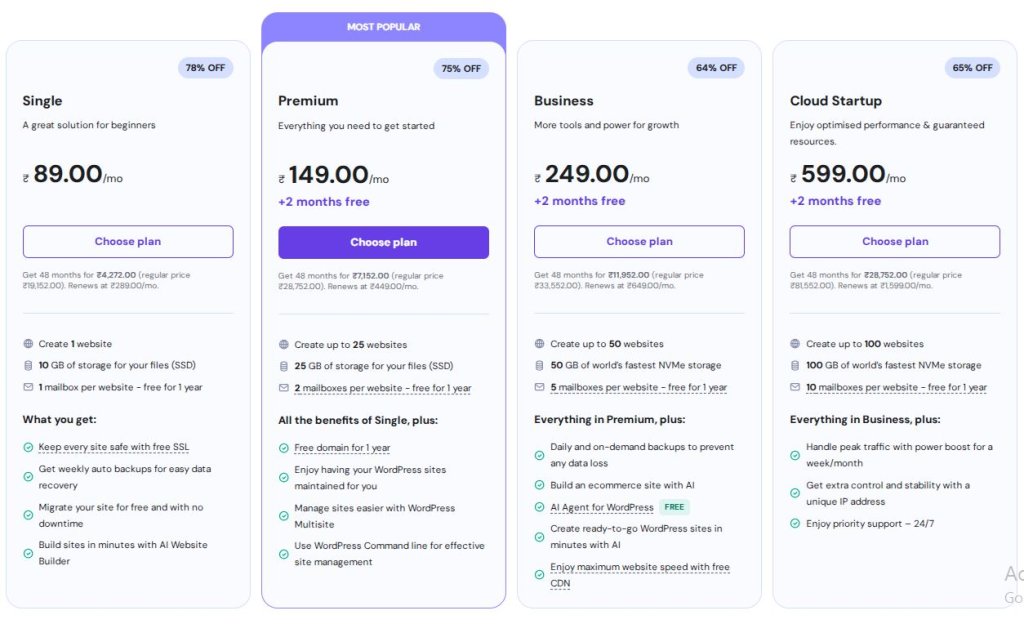1024x624 pixels.
Task: Click the checkmark beside Free domain for 1 year
Action: [x=284, y=448]
